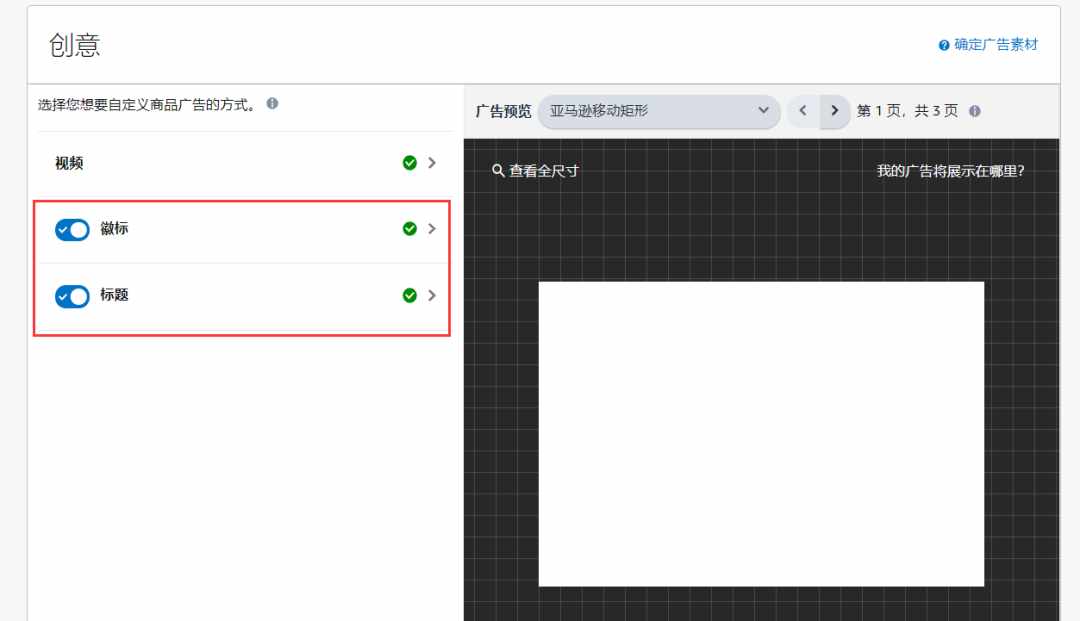Open the 确定广告素材 help link
The width and height of the screenshot is (1080, 621).
coord(995,45)
